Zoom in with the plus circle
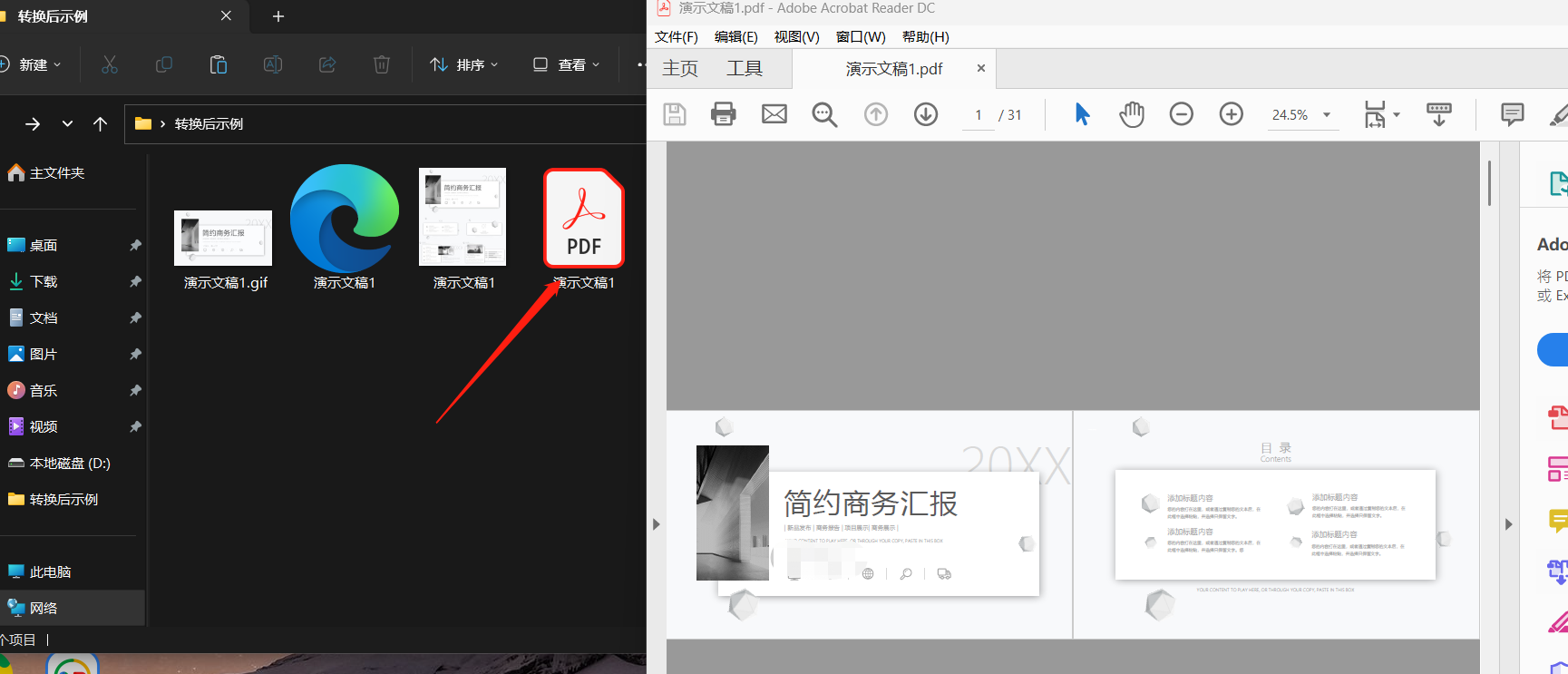This screenshot has height=674, width=1568. (1232, 114)
